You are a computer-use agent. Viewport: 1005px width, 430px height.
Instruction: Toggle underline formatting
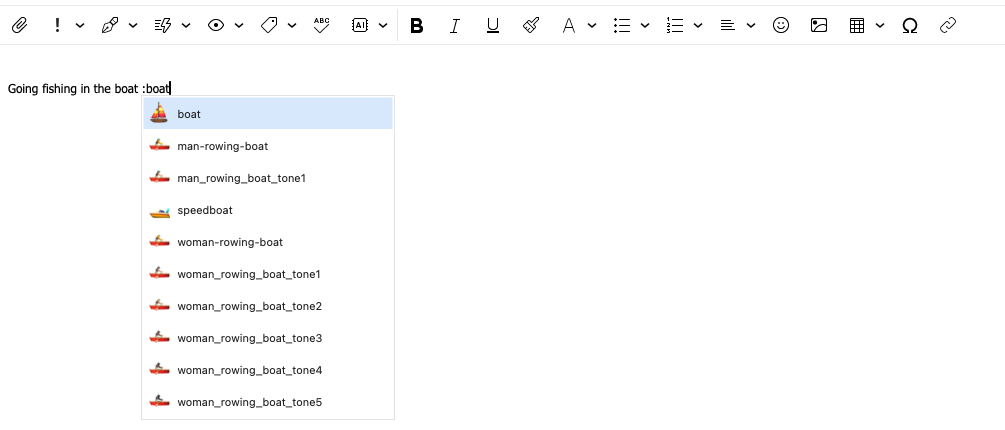(492, 26)
